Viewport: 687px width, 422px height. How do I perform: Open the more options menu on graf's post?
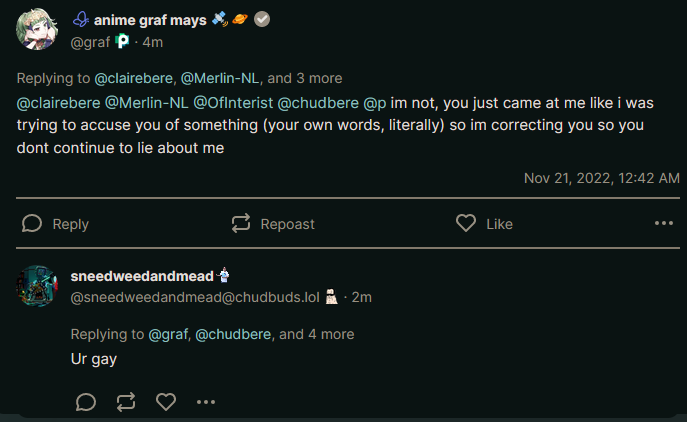(x=664, y=223)
